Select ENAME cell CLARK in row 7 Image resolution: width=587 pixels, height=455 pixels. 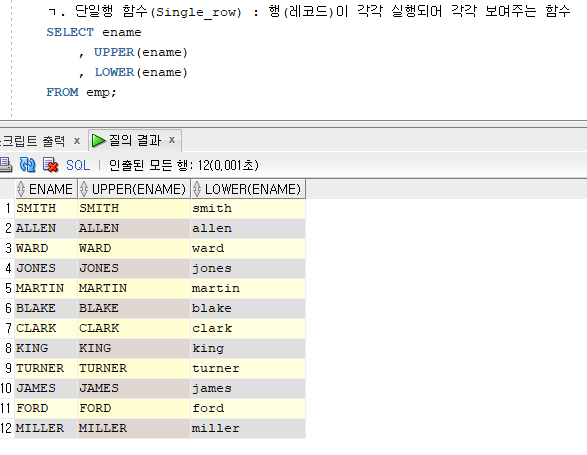point(46,328)
